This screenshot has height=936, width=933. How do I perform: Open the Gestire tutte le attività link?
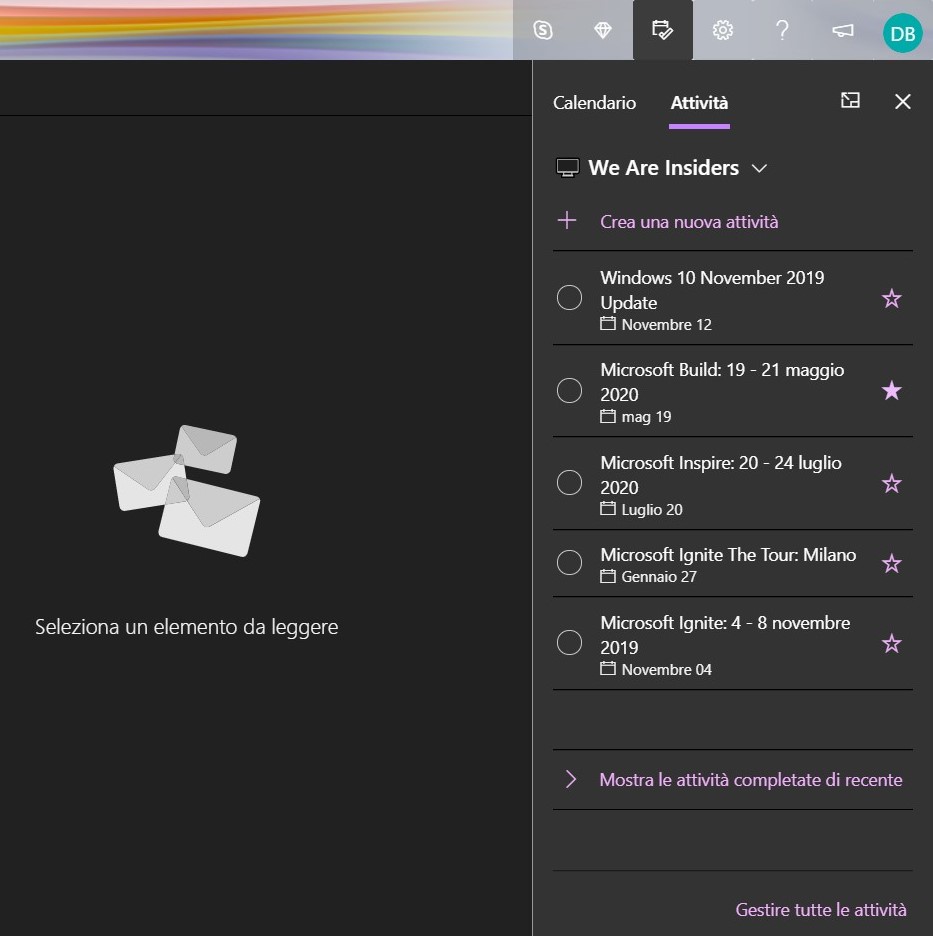coord(821,909)
